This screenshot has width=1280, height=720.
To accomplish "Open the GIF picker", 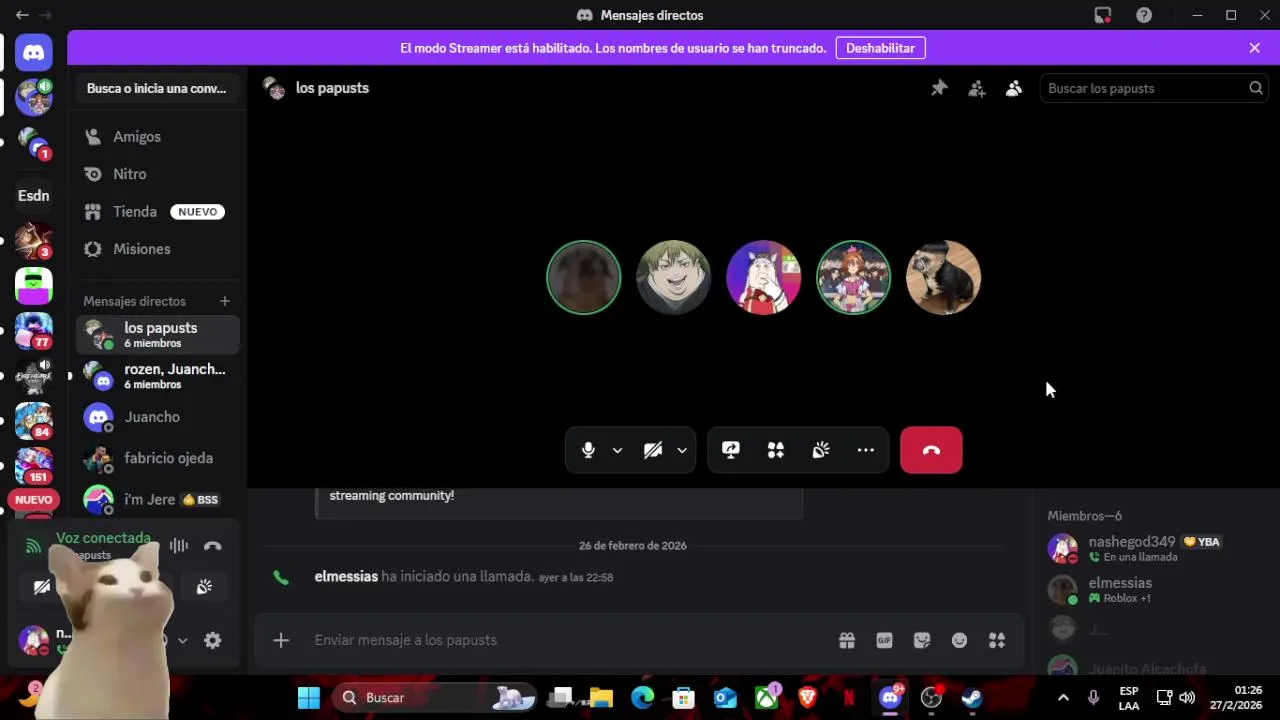I will pos(884,640).
